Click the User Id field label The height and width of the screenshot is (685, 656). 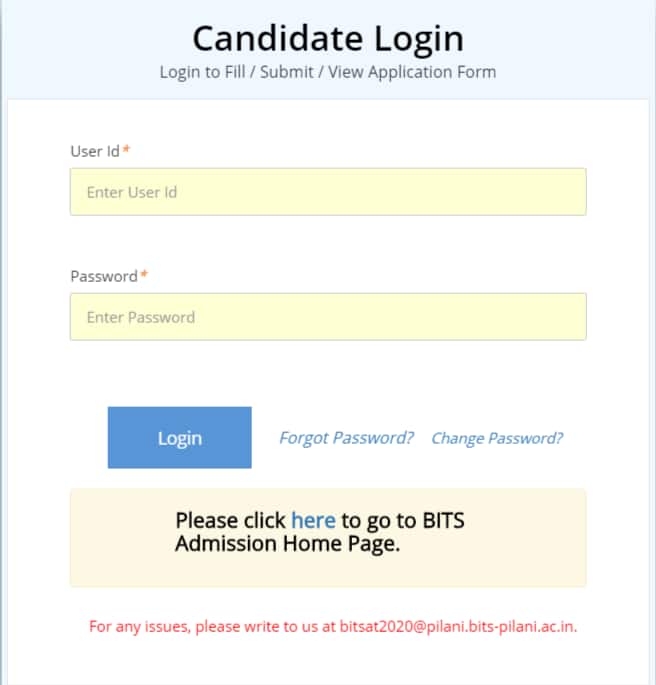95,152
